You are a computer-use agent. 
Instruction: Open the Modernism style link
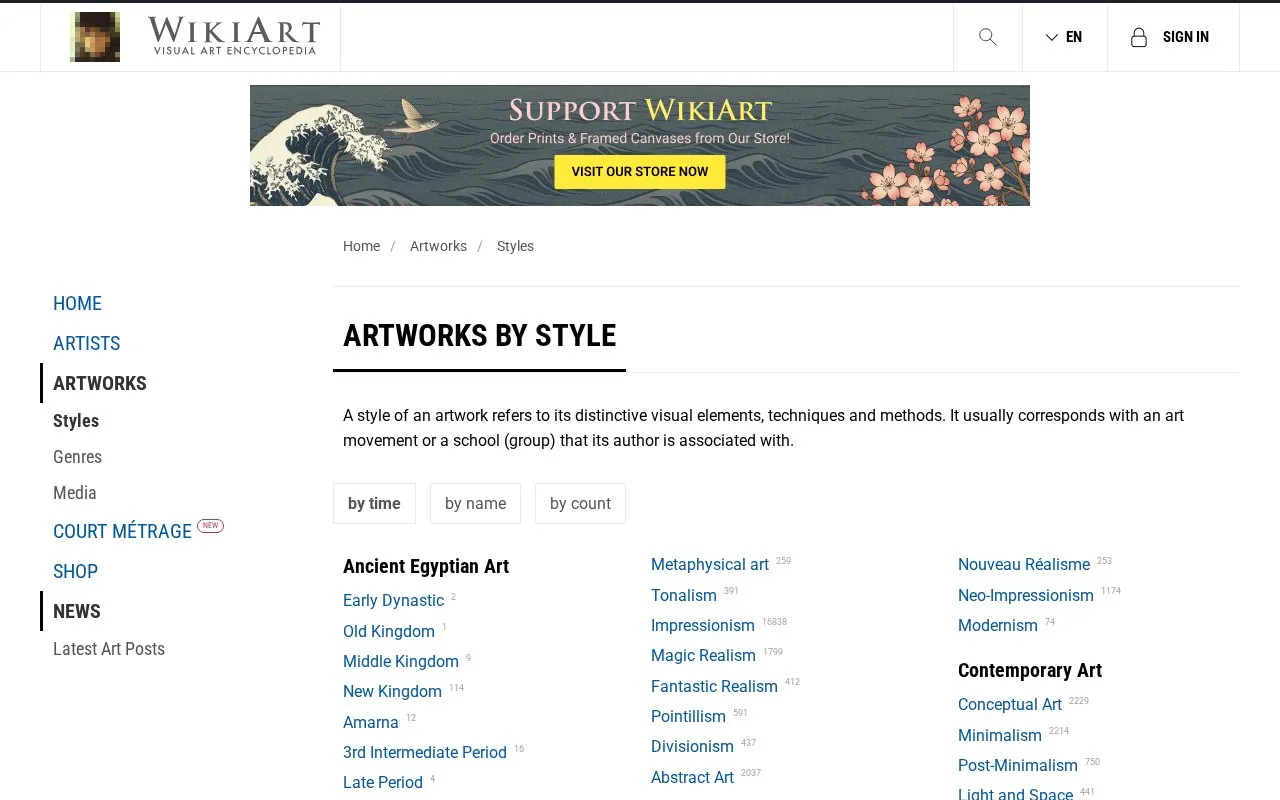(x=998, y=625)
